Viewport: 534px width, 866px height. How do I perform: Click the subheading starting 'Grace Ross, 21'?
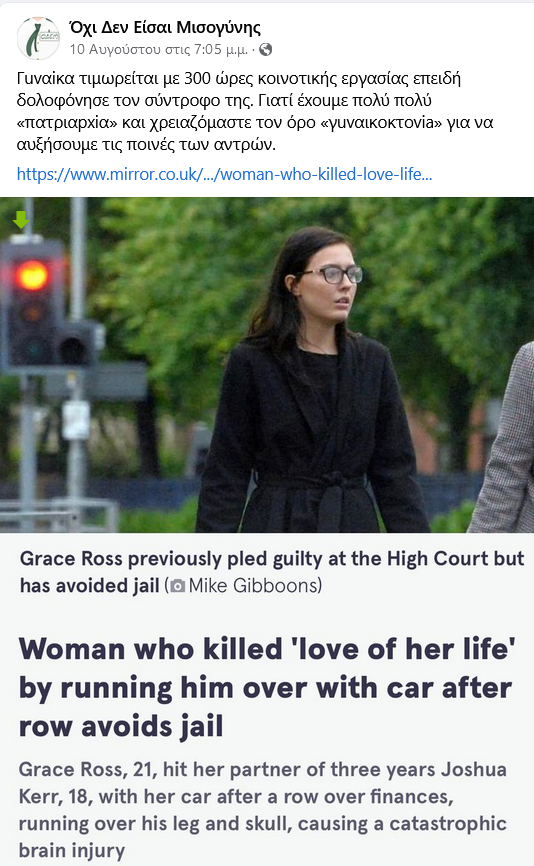pyautogui.click(x=263, y=810)
